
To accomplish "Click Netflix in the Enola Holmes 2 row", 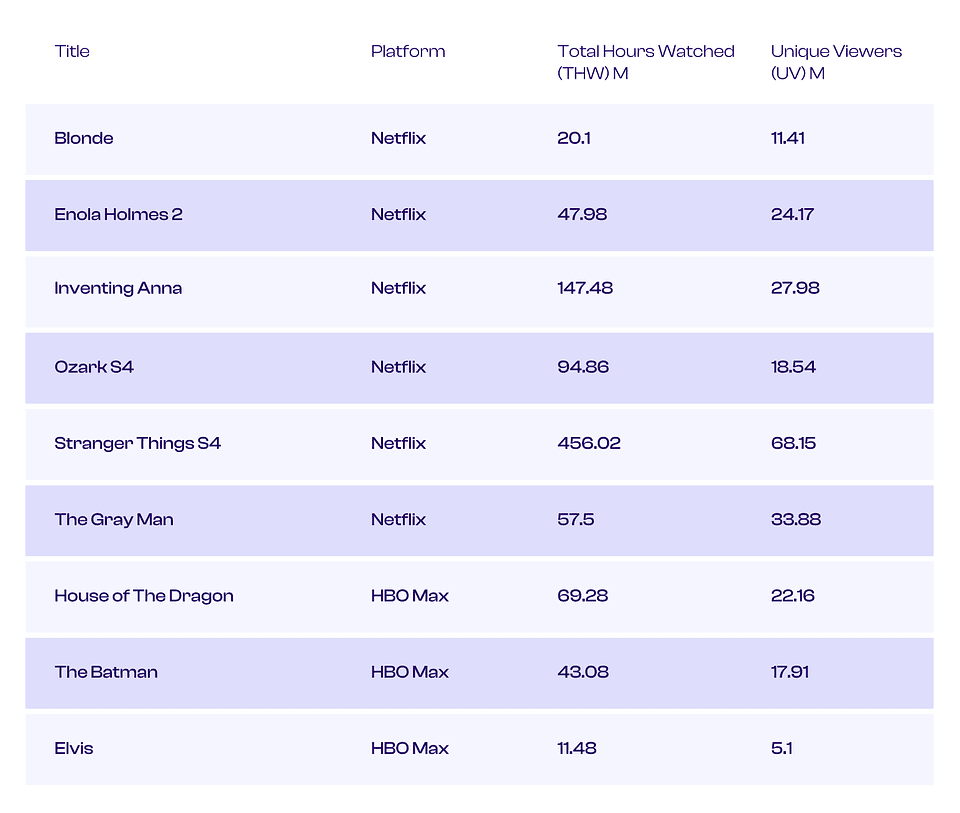I will tap(398, 214).
